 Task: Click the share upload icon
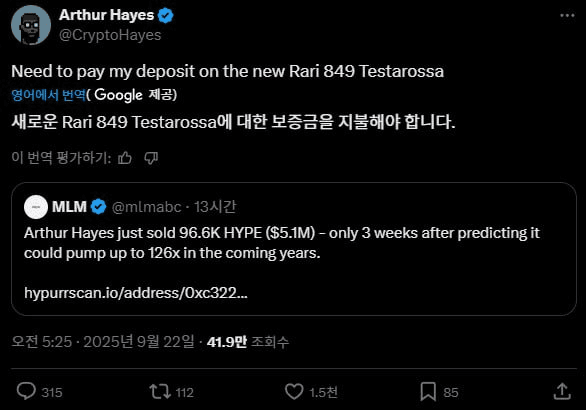pos(562,392)
